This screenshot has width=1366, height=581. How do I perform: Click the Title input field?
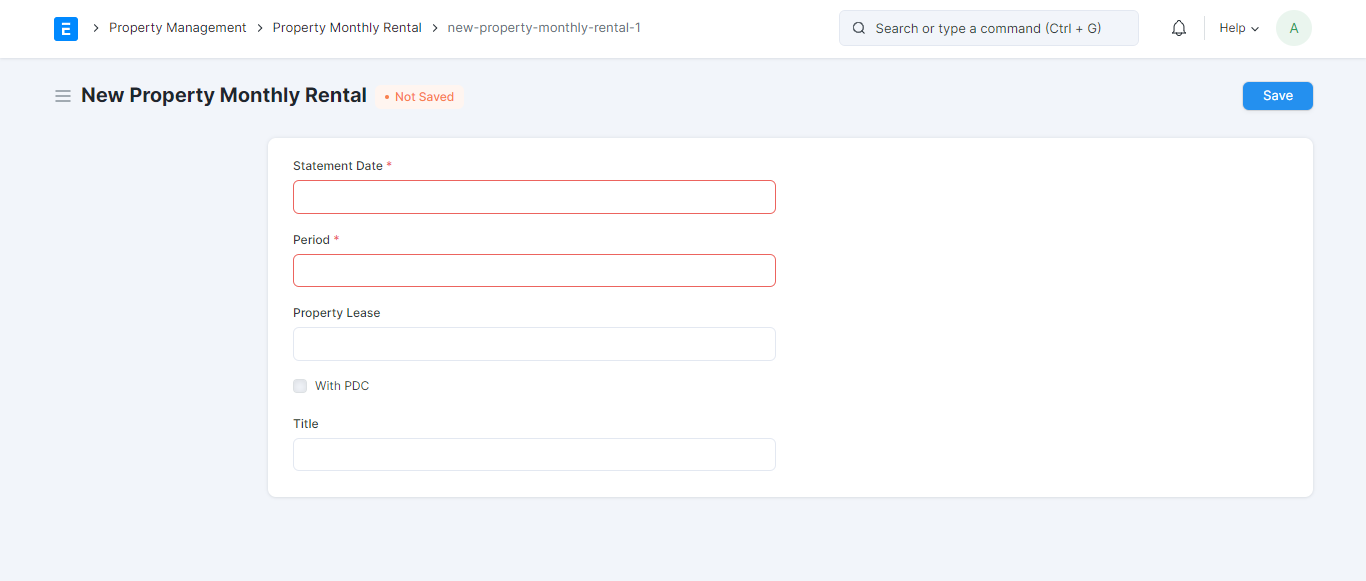(x=534, y=454)
